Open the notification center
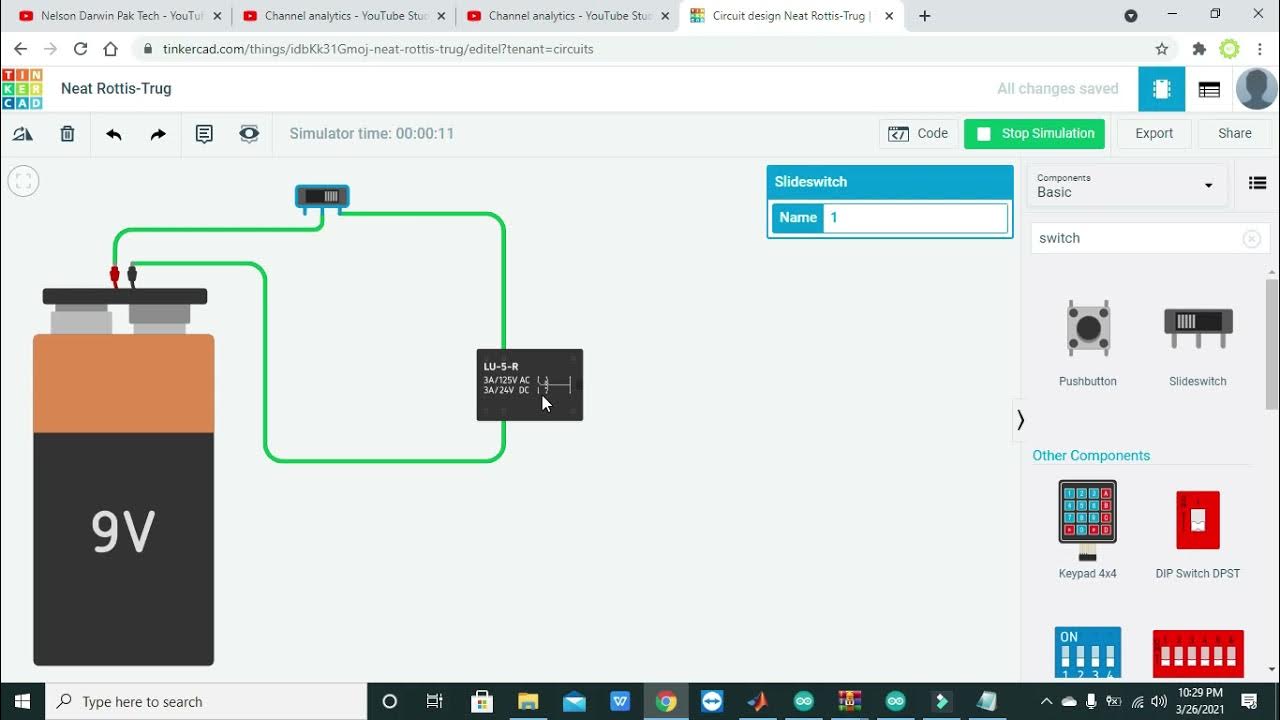 click(1249, 701)
